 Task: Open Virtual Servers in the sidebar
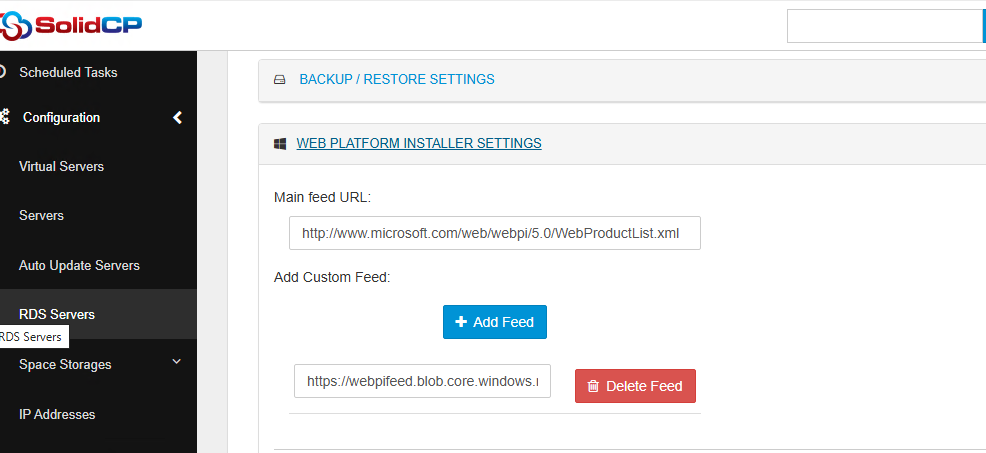pos(61,166)
